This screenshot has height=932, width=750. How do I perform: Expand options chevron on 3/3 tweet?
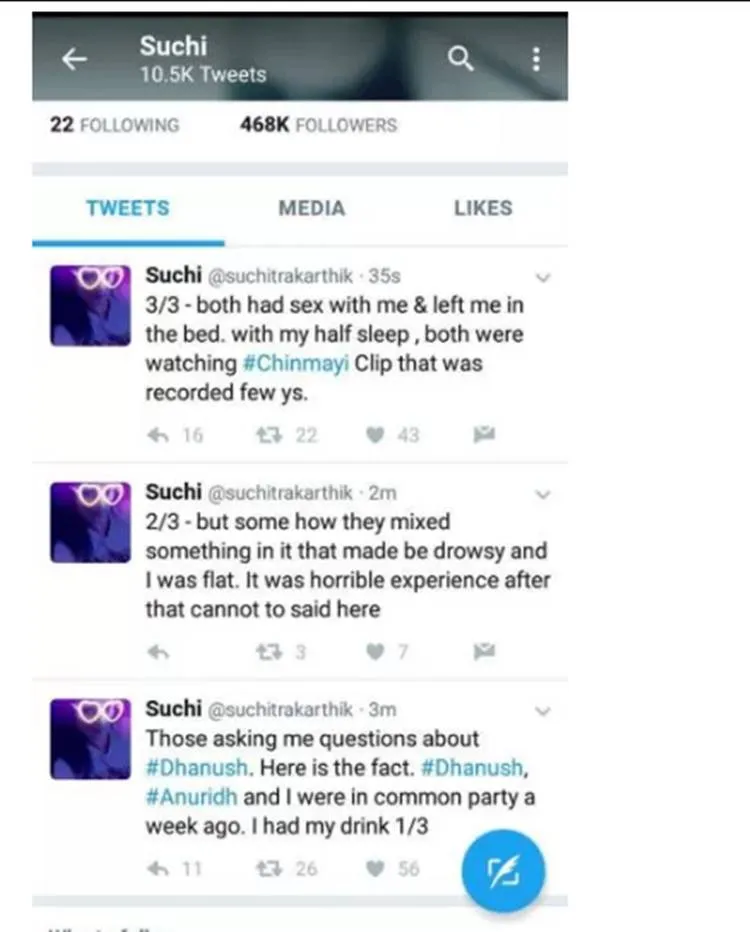(x=543, y=277)
